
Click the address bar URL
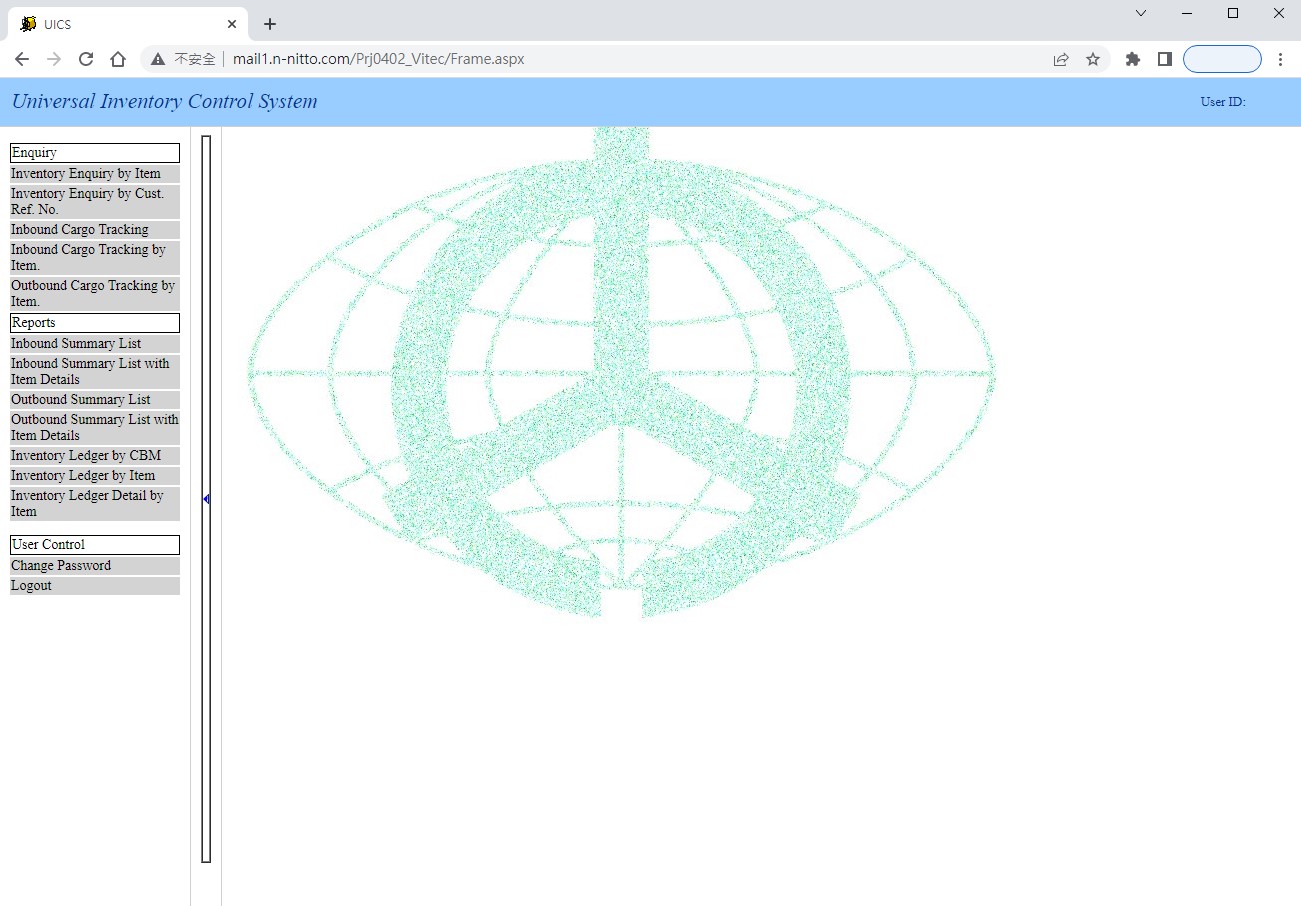[378, 59]
